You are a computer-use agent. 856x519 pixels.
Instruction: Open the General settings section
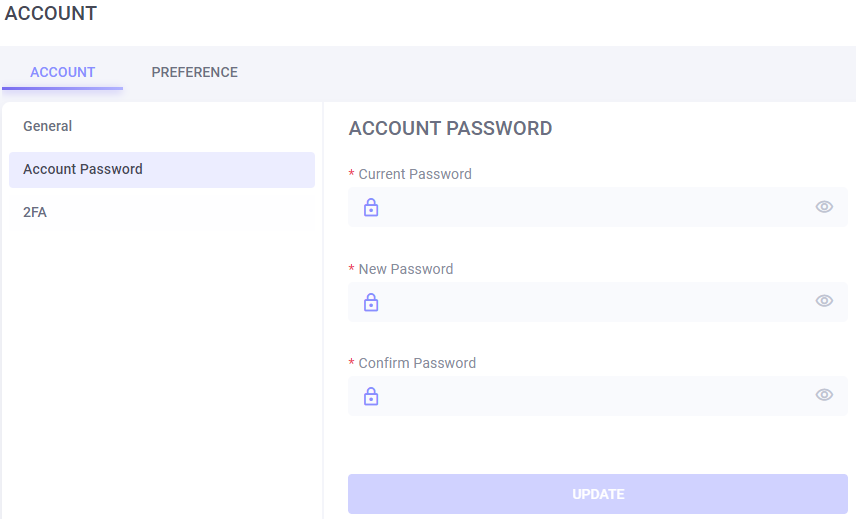48,126
